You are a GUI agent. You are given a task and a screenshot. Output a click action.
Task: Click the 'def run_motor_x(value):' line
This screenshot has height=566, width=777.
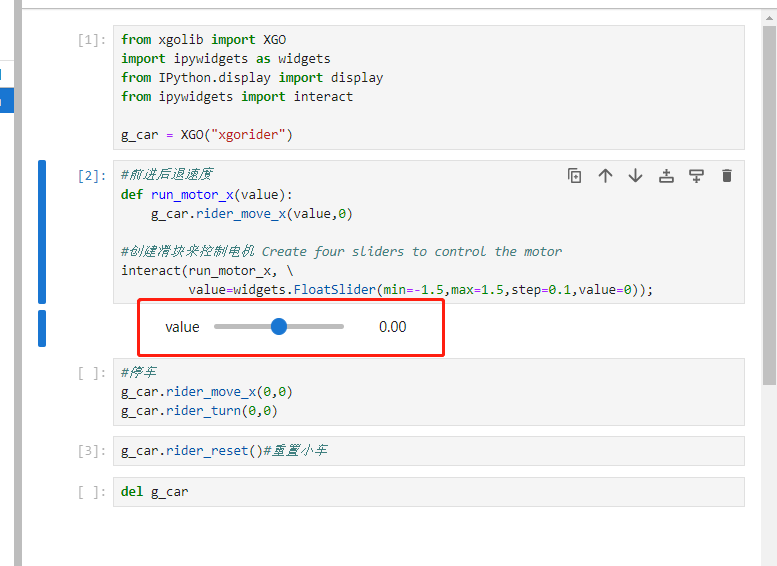[x=207, y=195]
